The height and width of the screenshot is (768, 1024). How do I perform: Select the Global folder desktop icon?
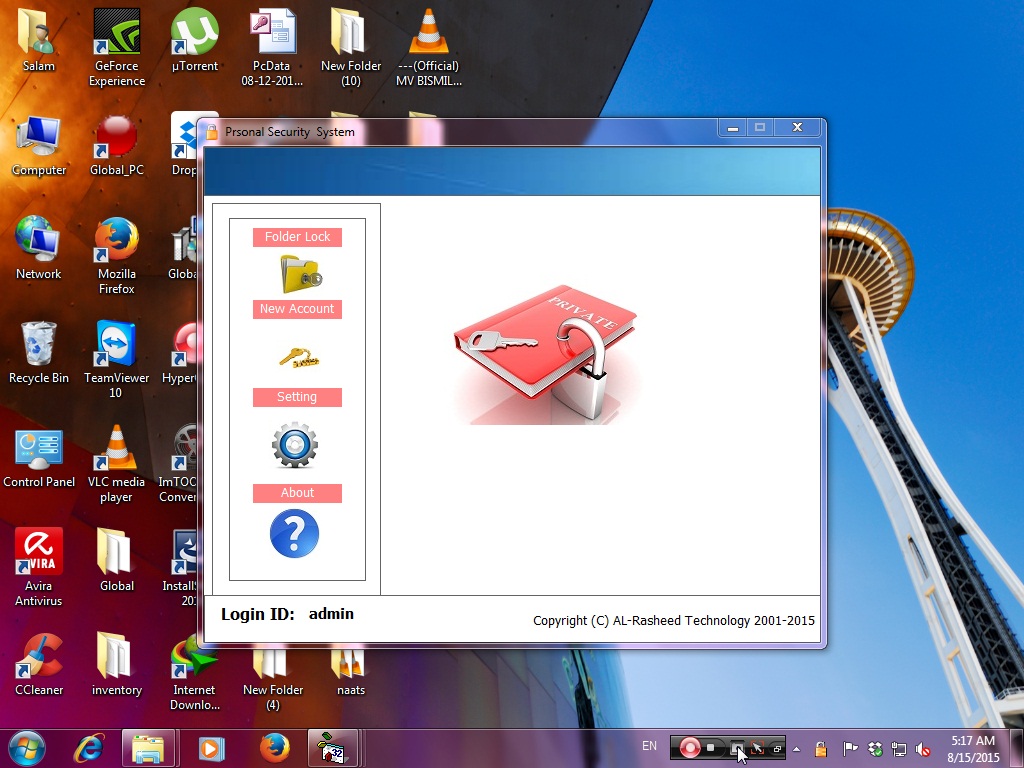pyautogui.click(x=117, y=560)
